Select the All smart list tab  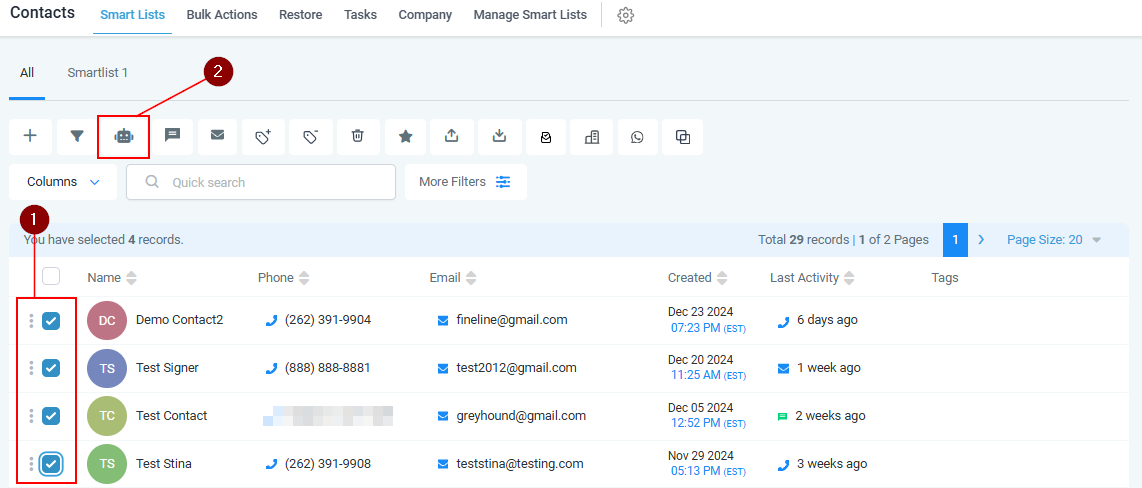(x=27, y=73)
